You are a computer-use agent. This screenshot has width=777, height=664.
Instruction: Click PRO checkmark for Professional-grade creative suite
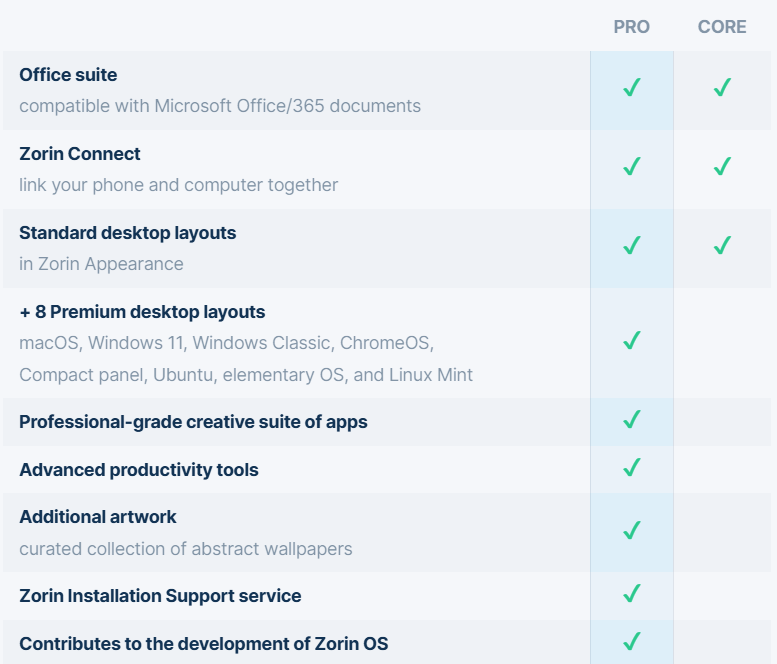click(x=631, y=419)
